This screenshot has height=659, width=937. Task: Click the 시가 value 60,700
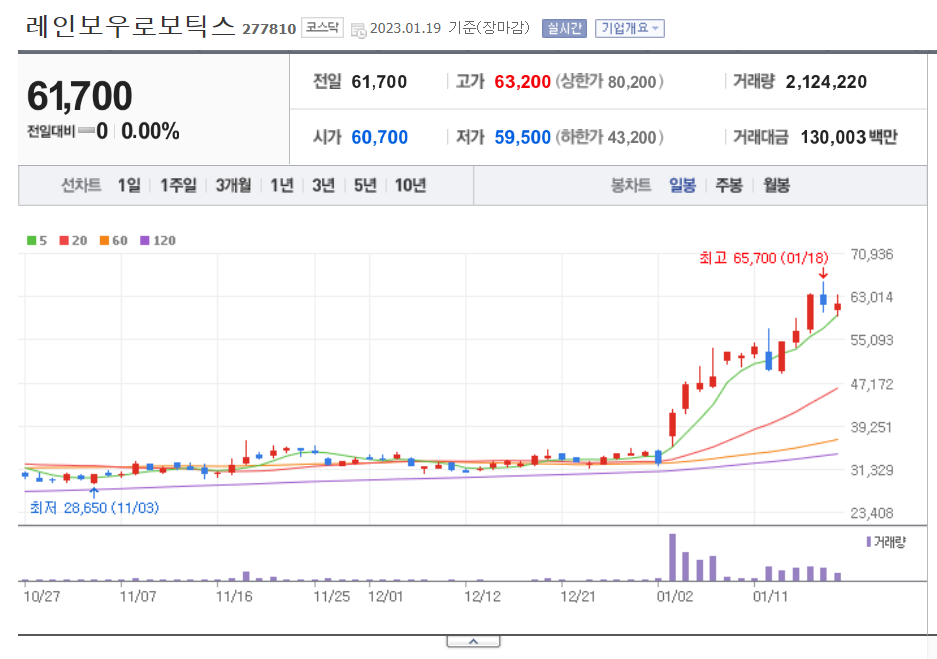point(379,137)
